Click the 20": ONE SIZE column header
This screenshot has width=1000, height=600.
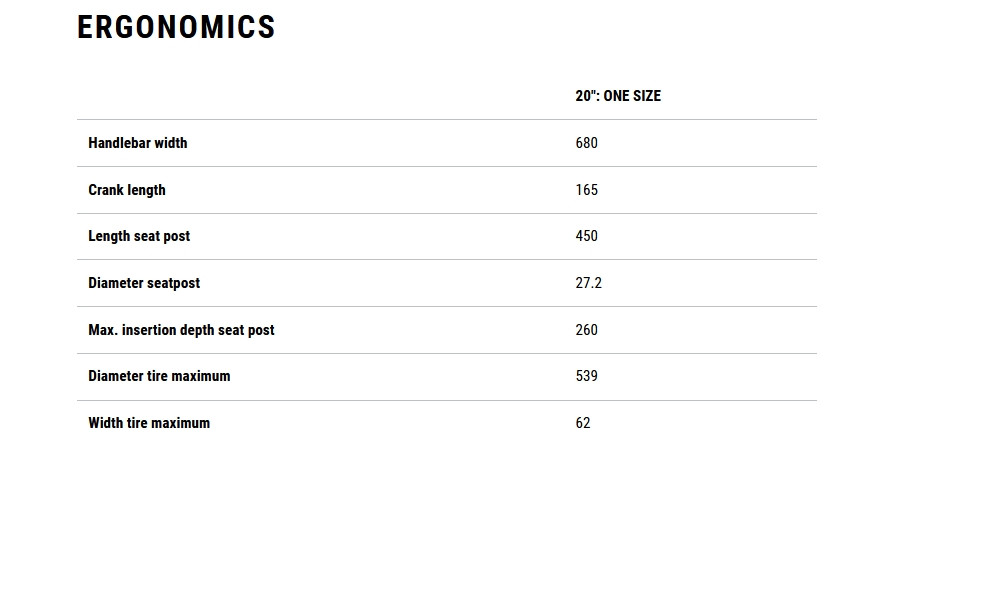[x=618, y=96]
